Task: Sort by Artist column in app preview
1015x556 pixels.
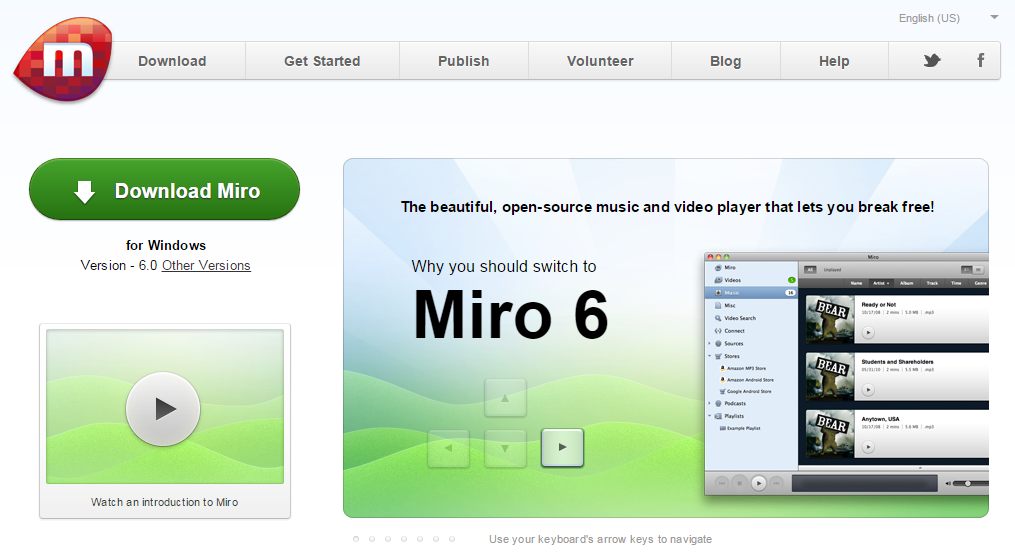Action: pyautogui.click(x=881, y=283)
